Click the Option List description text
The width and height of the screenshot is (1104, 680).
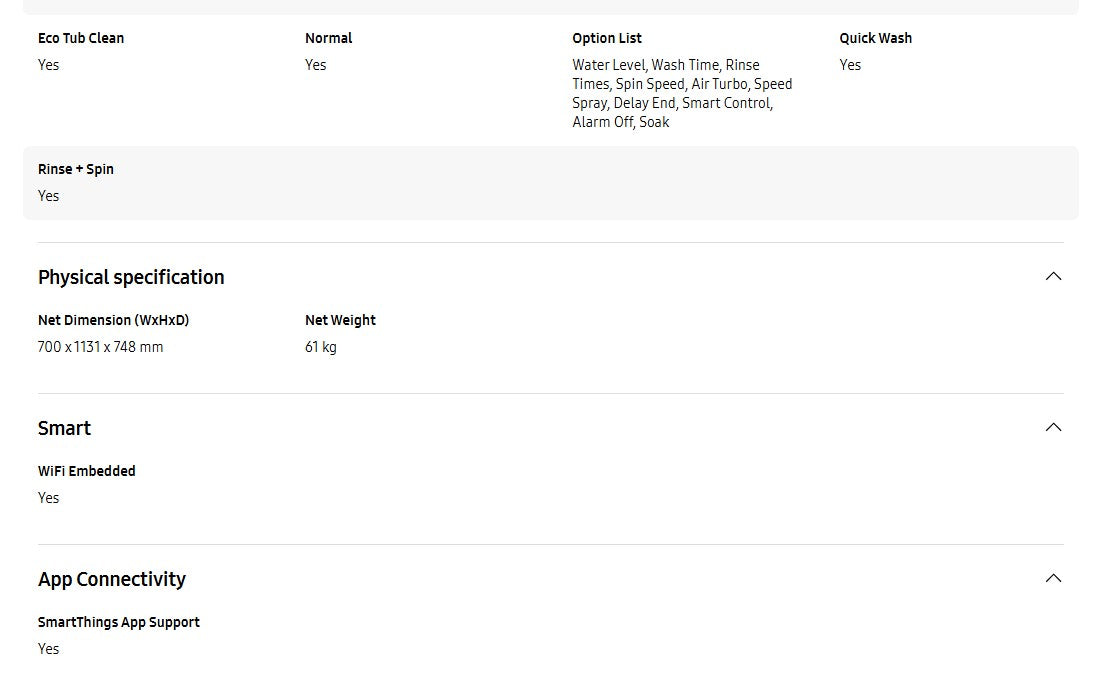click(681, 93)
